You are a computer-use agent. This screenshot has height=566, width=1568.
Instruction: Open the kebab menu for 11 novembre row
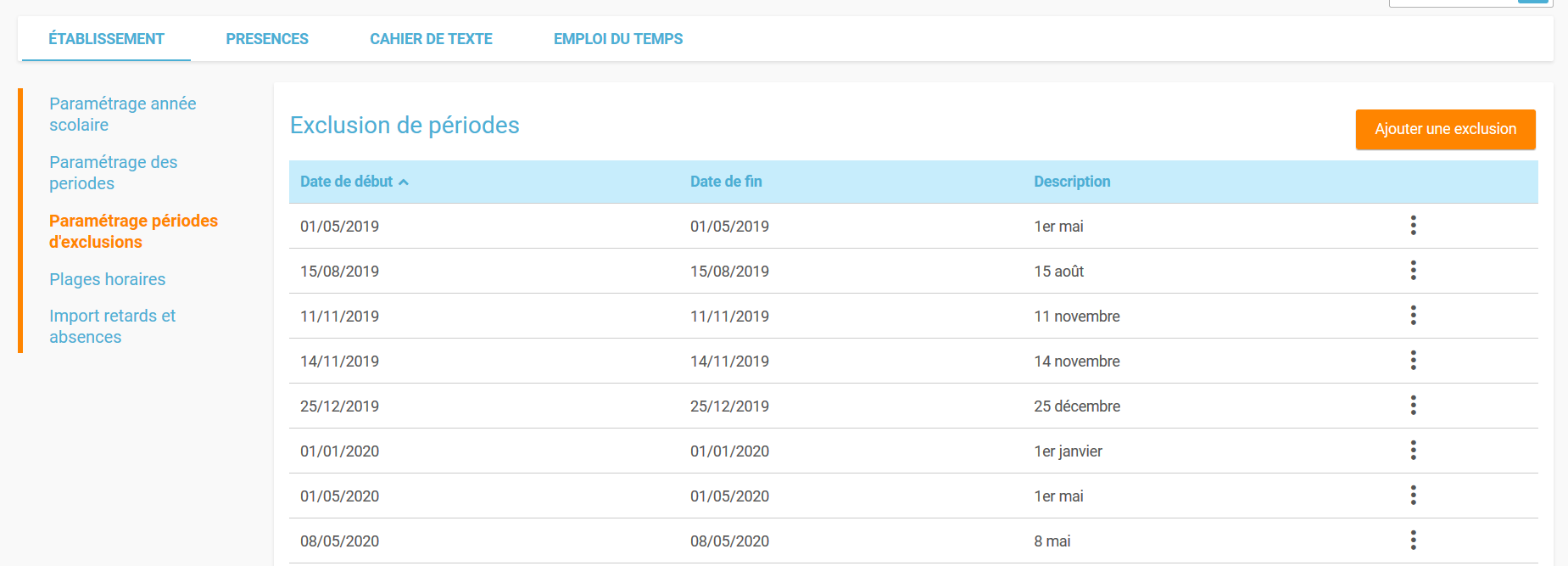pyautogui.click(x=1413, y=316)
